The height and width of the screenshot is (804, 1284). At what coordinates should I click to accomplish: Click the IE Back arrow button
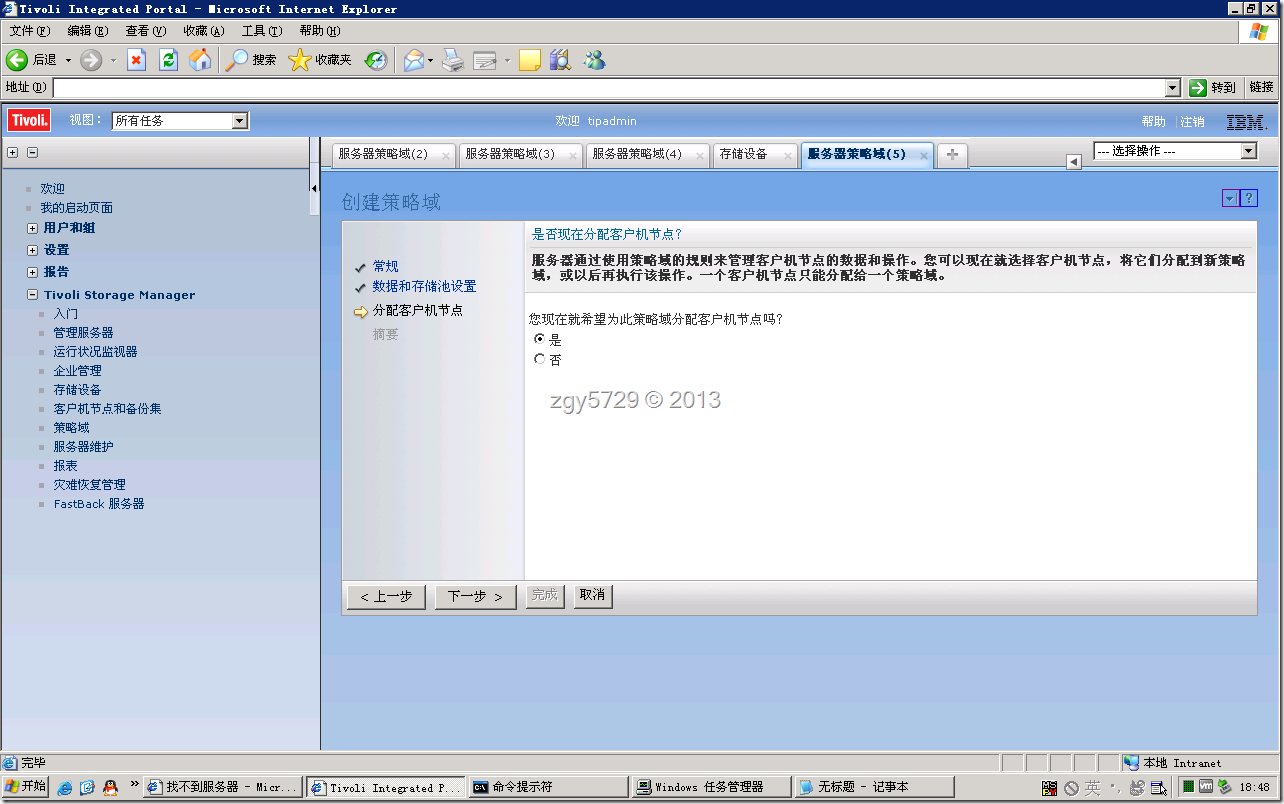tap(17, 60)
